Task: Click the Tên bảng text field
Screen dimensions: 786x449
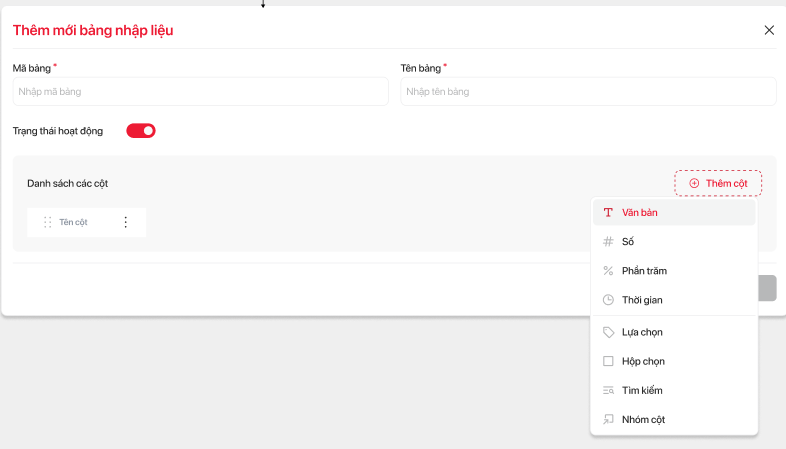Action: point(588,92)
